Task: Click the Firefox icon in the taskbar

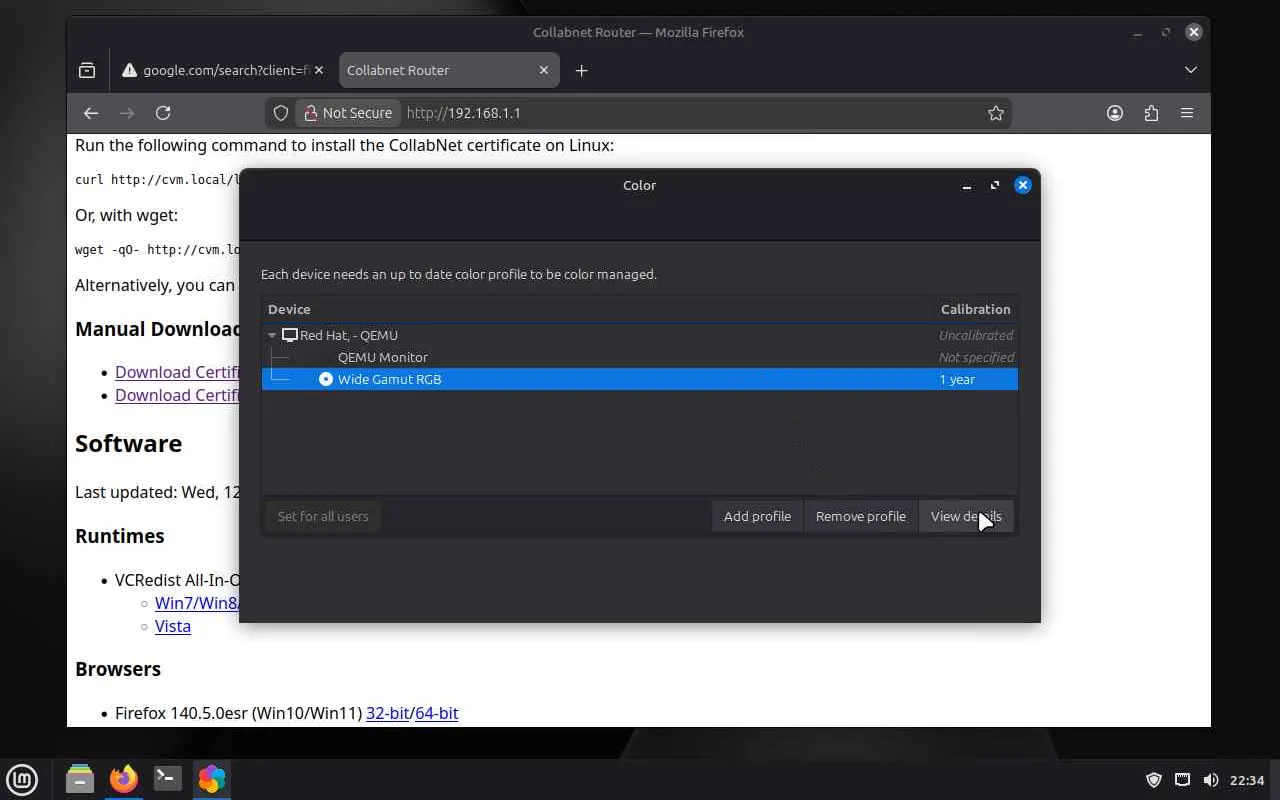Action: coord(124,779)
